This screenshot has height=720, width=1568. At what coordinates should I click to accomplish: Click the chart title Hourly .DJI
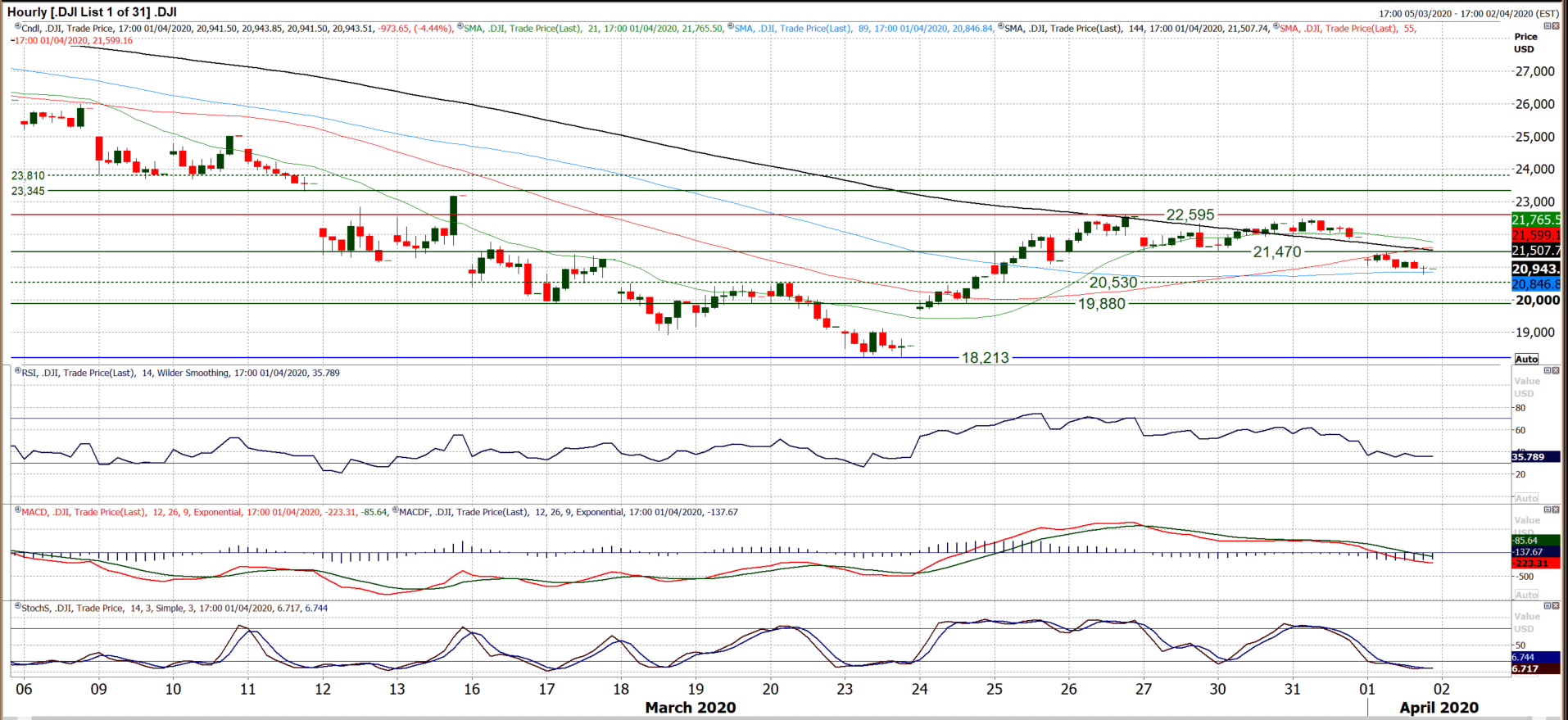pyautogui.click(x=92, y=11)
